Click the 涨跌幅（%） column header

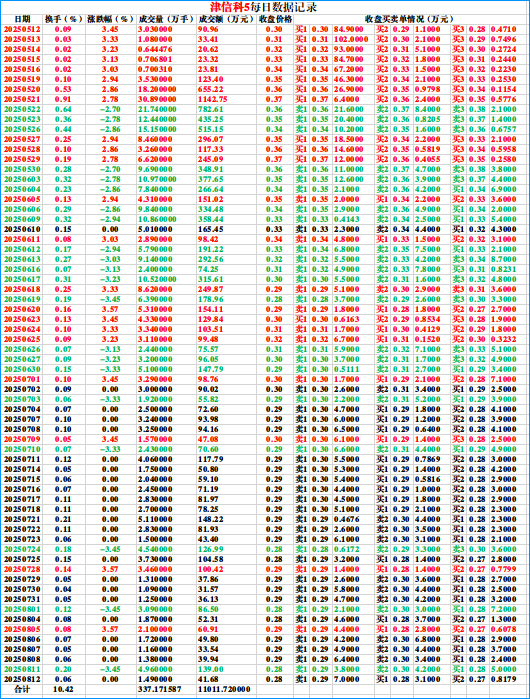pos(111,19)
